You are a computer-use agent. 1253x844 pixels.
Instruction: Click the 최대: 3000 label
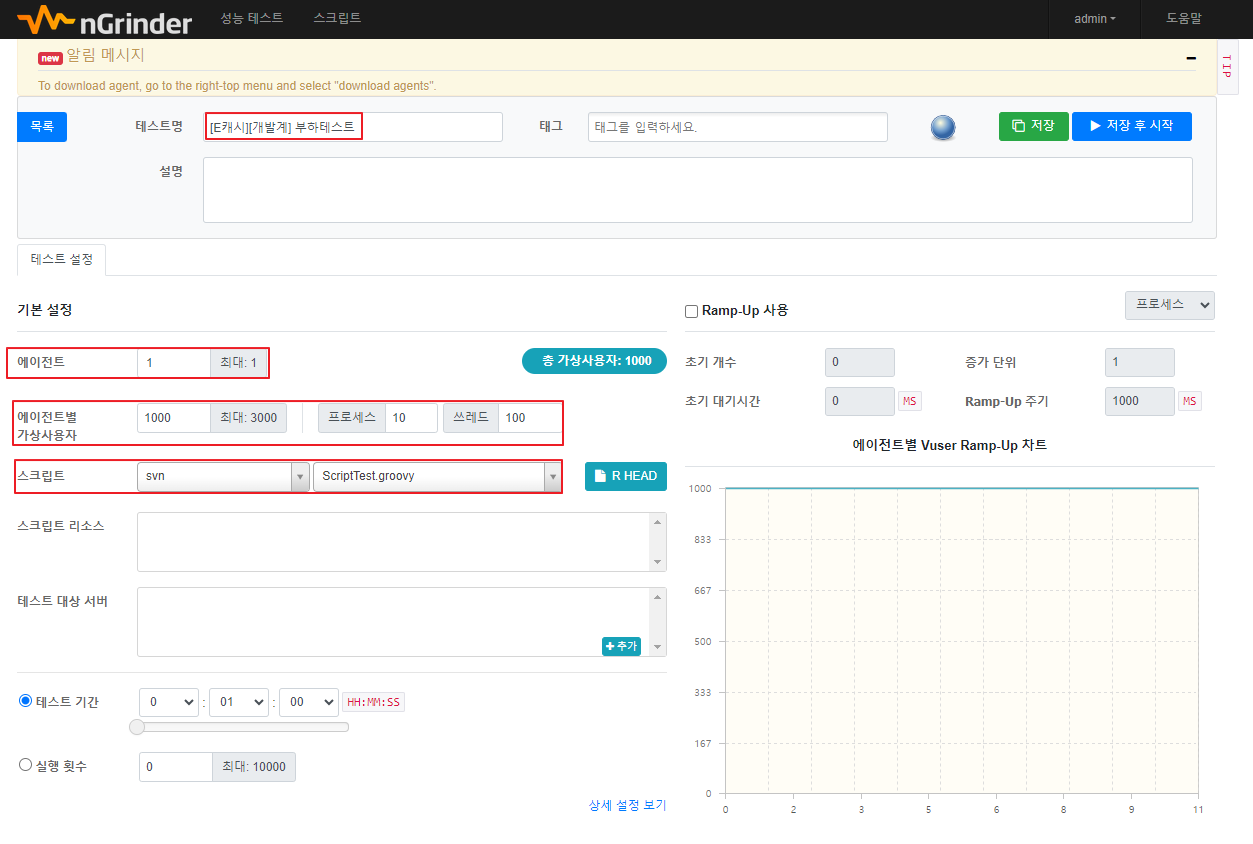(x=249, y=418)
